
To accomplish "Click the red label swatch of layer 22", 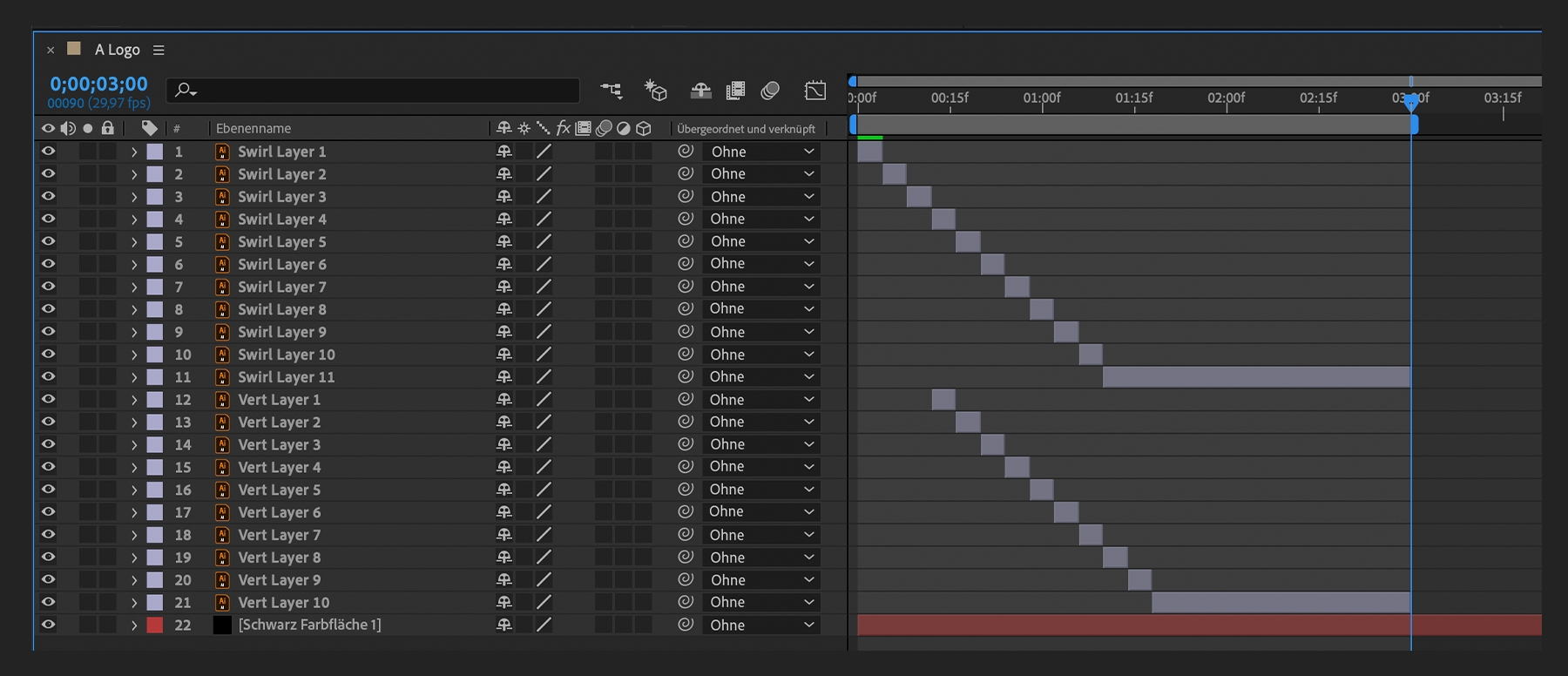I will tap(154, 625).
